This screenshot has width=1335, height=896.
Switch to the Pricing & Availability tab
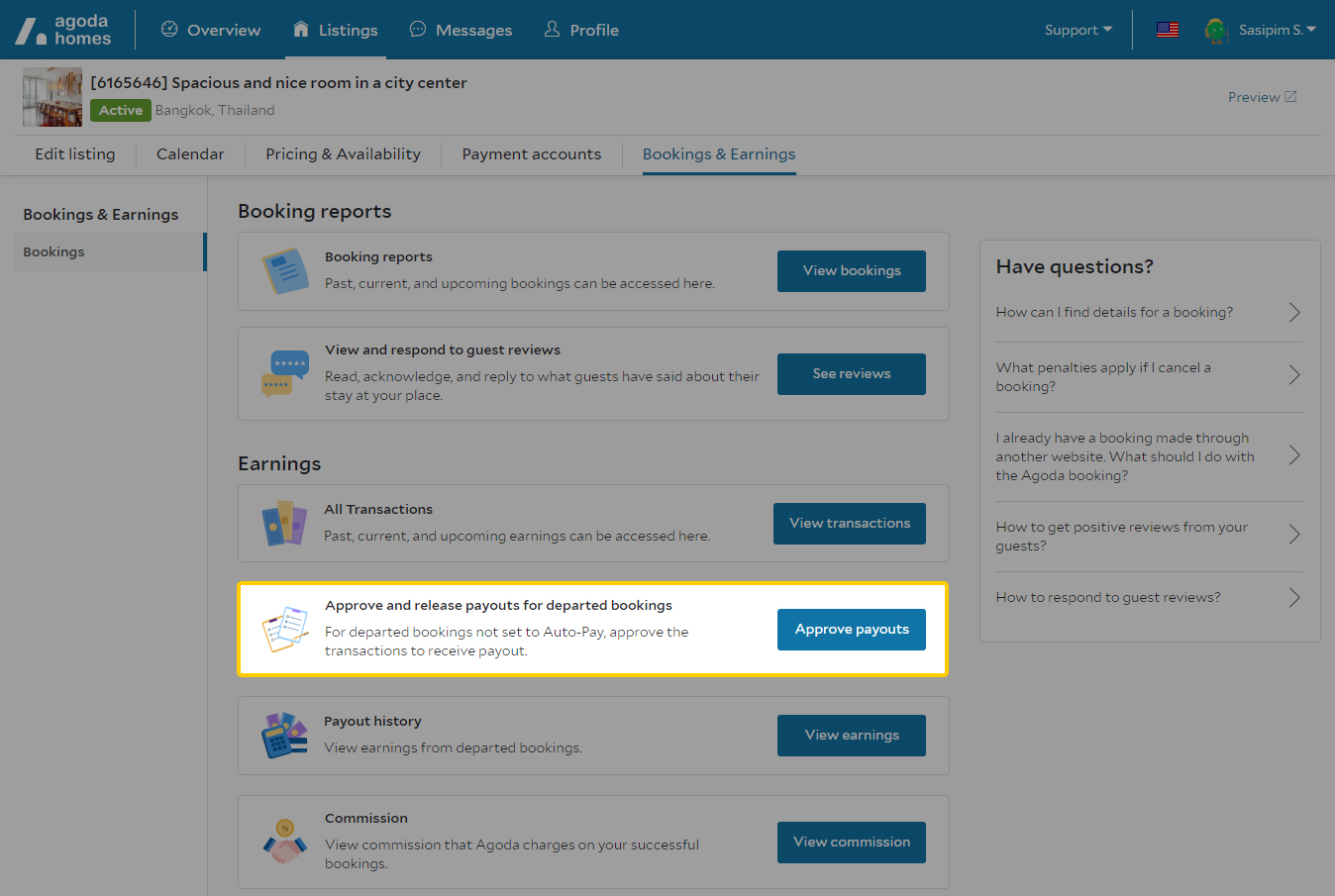(343, 154)
